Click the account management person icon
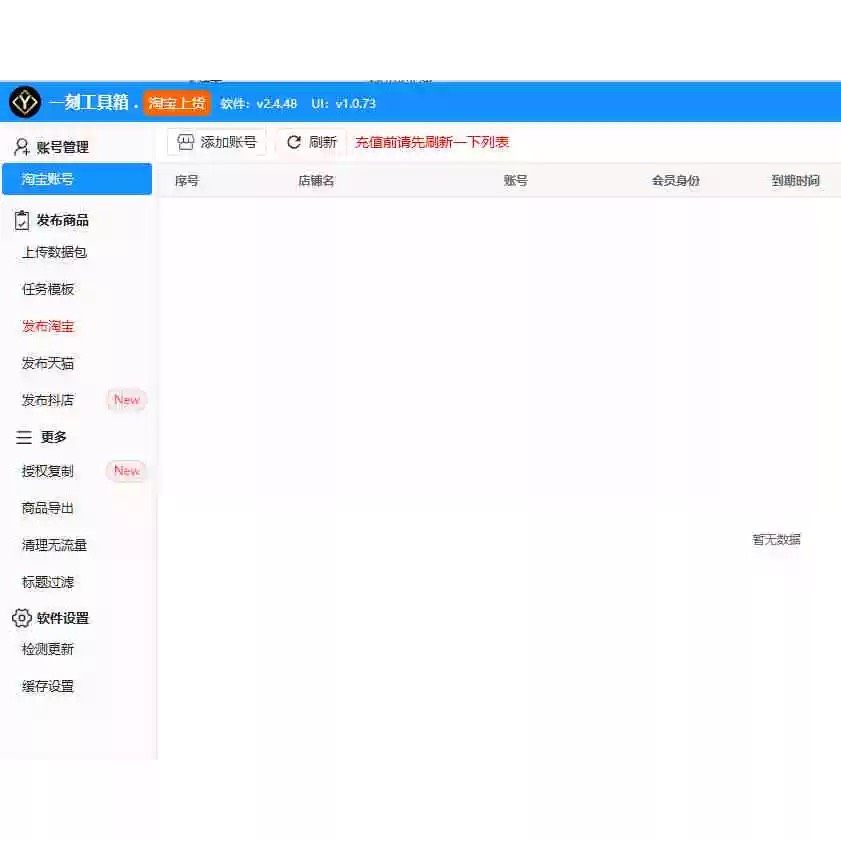This screenshot has height=841, width=841. (21, 147)
